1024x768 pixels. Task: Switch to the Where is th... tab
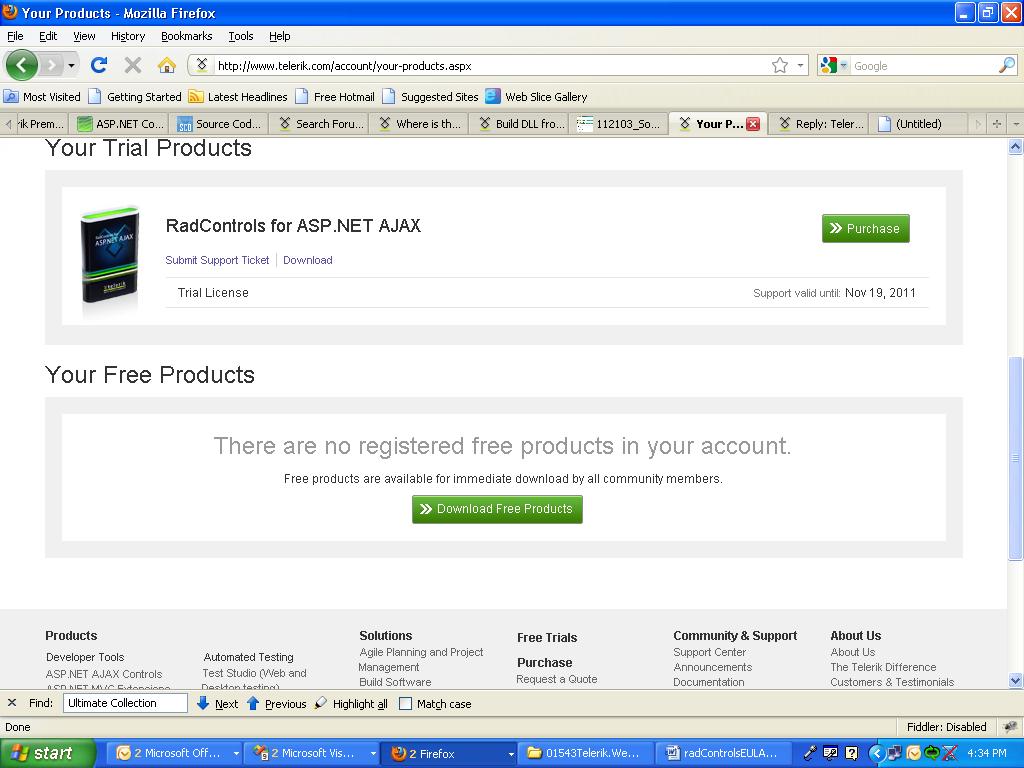point(420,123)
